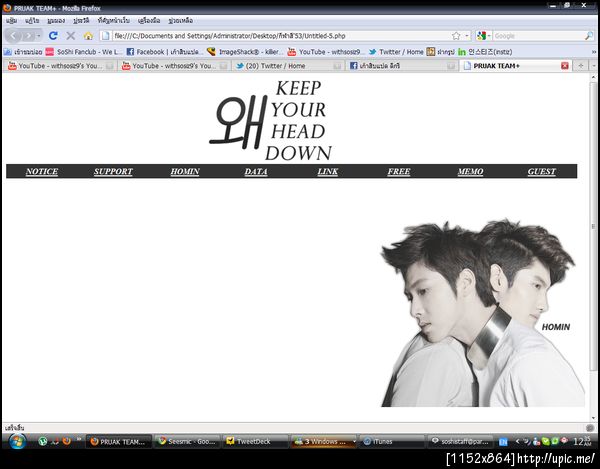The width and height of the screenshot is (600, 469).
Task: Open the Korean instiz bookmark
Action: (x=485, y=52)
